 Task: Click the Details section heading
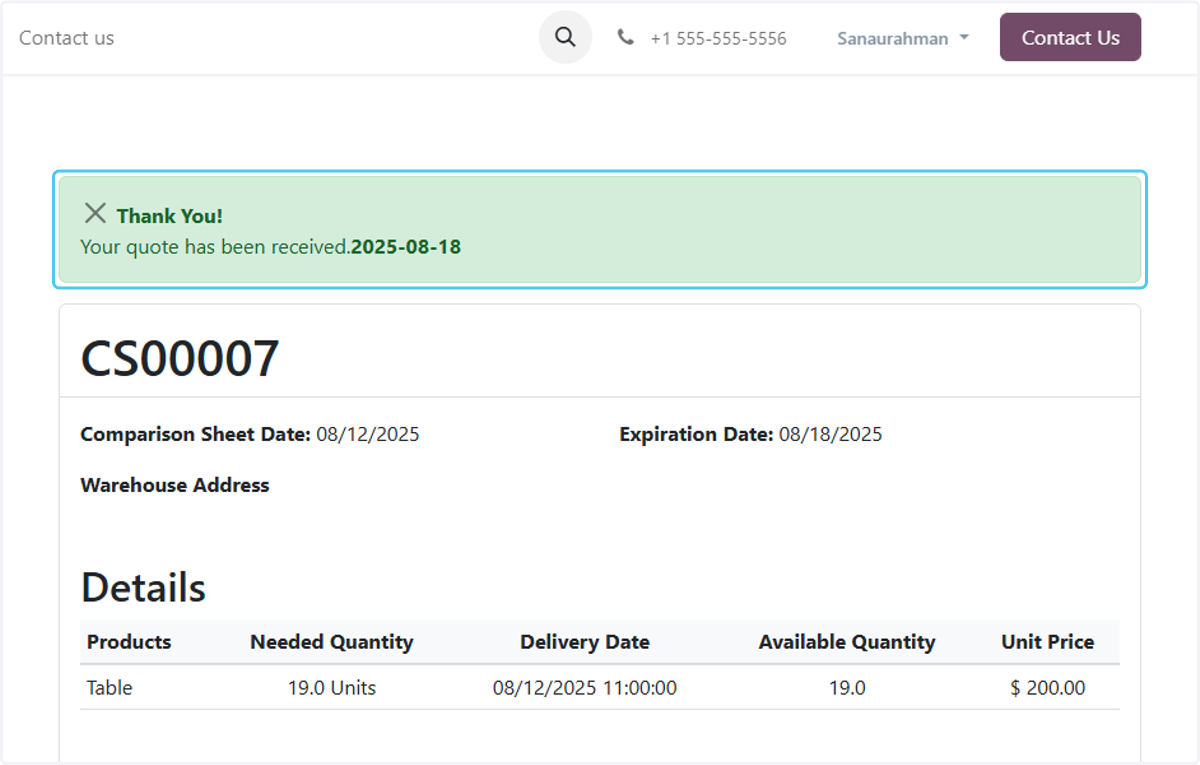pos(143,587)
